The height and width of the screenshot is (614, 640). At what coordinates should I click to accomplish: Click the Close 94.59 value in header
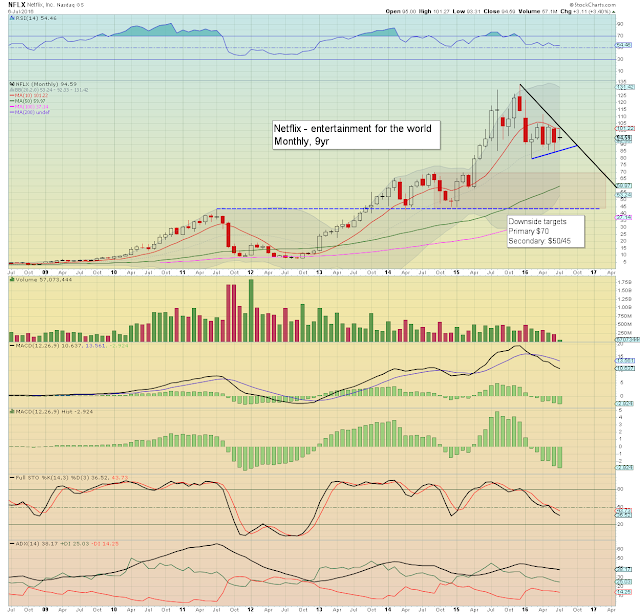(x=500, y=11)
